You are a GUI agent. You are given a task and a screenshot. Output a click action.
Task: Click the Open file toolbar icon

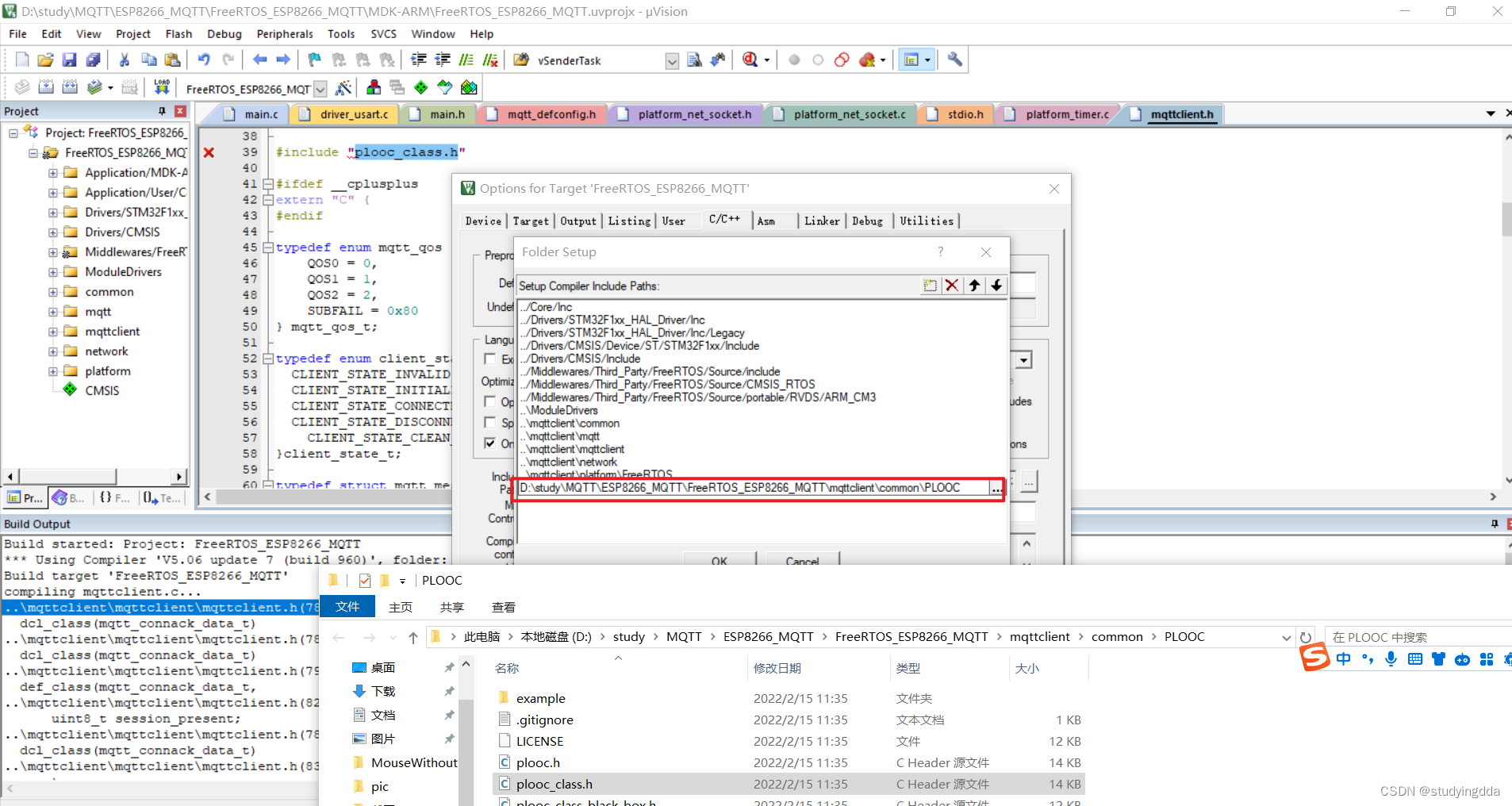[x=46, y=59]
